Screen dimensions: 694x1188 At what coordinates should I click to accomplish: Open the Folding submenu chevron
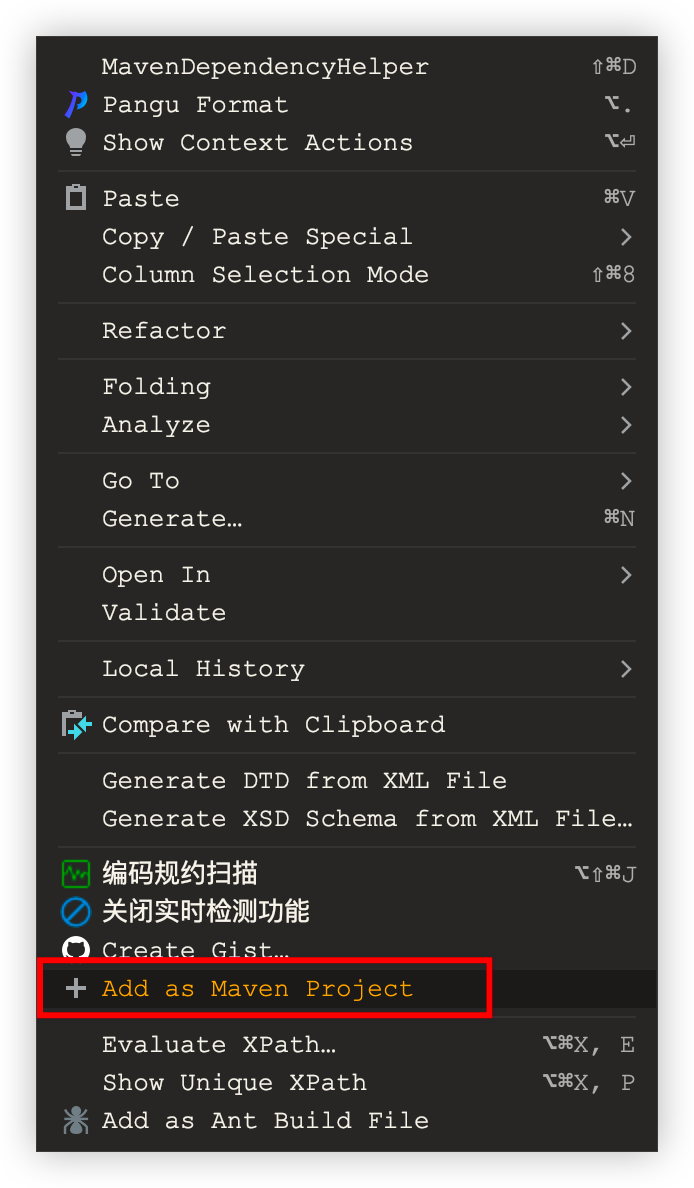tap(626, 387)
